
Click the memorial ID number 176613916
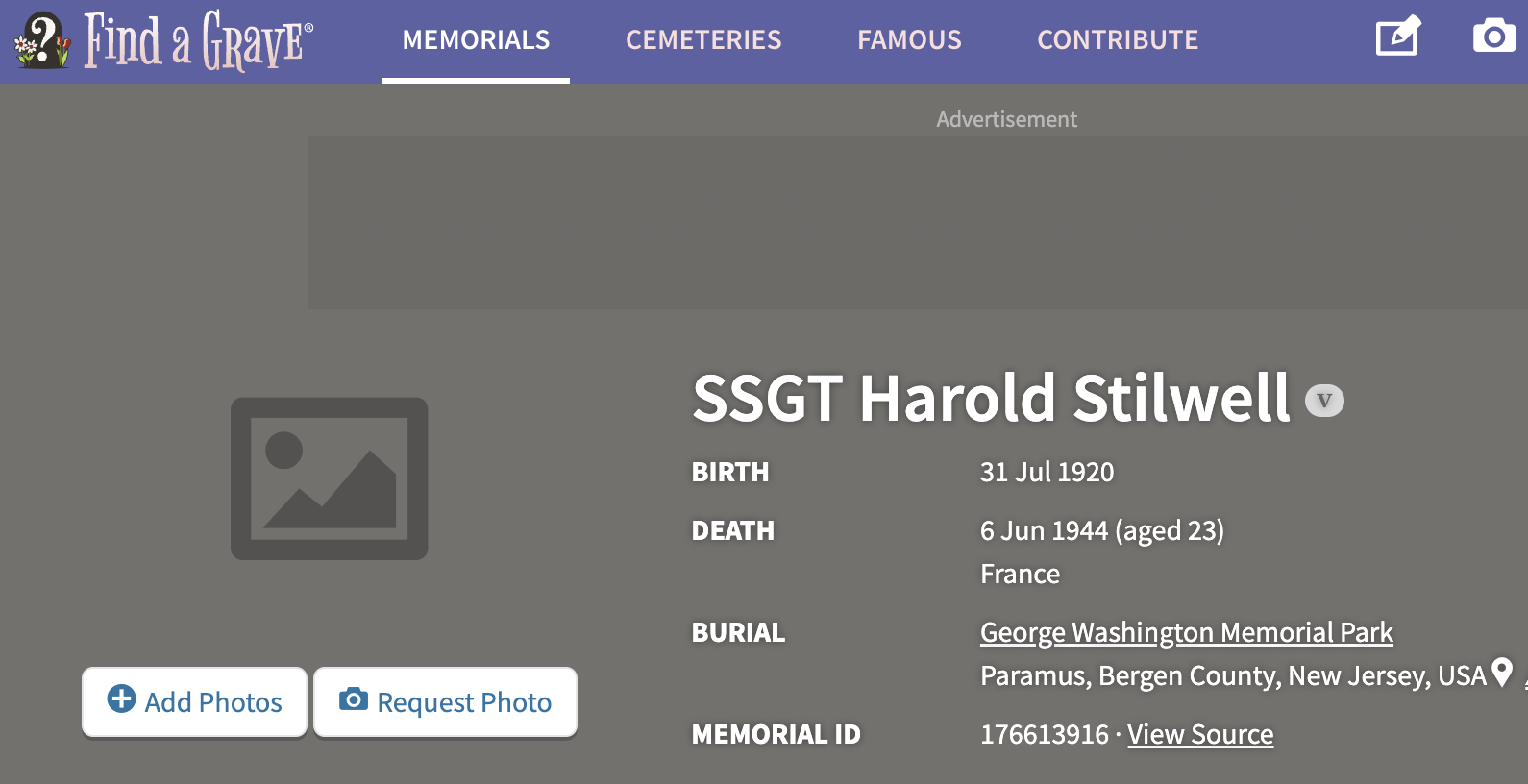point(1044,734)
